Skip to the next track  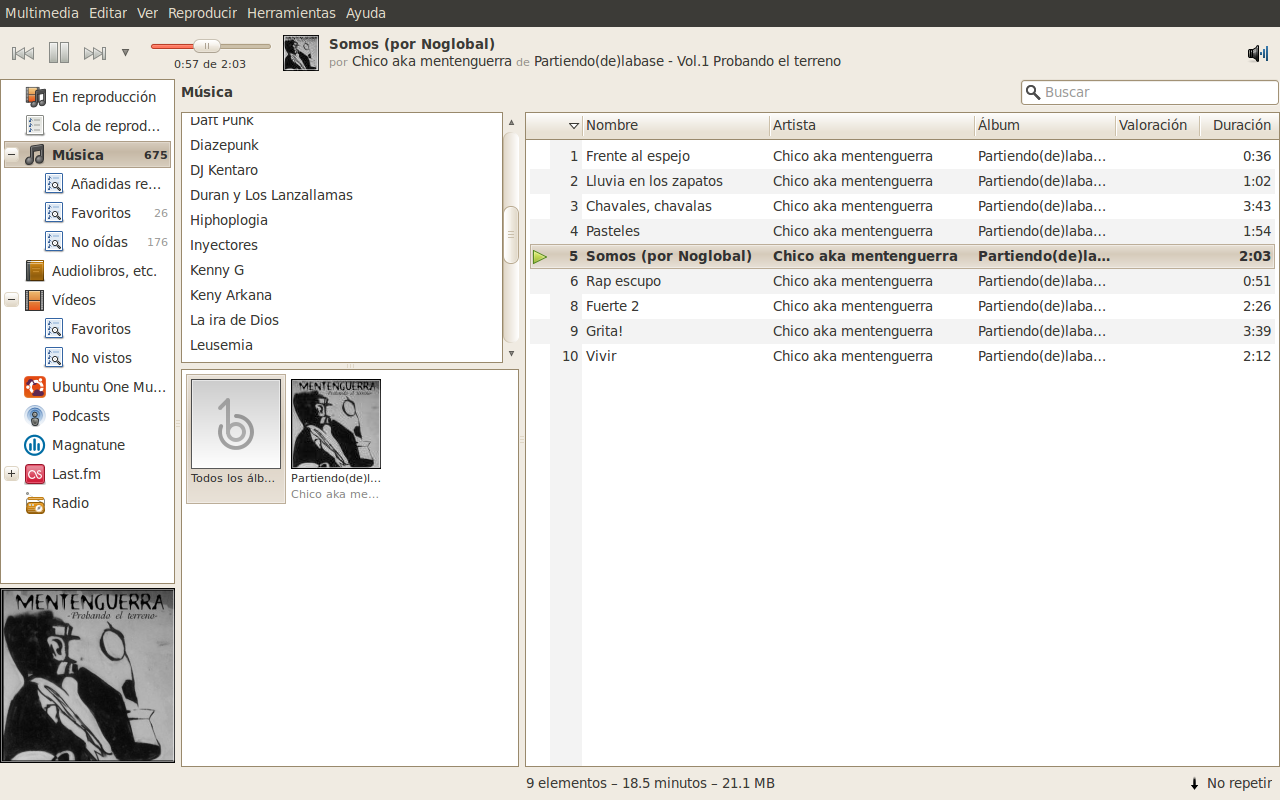[95, 53]
